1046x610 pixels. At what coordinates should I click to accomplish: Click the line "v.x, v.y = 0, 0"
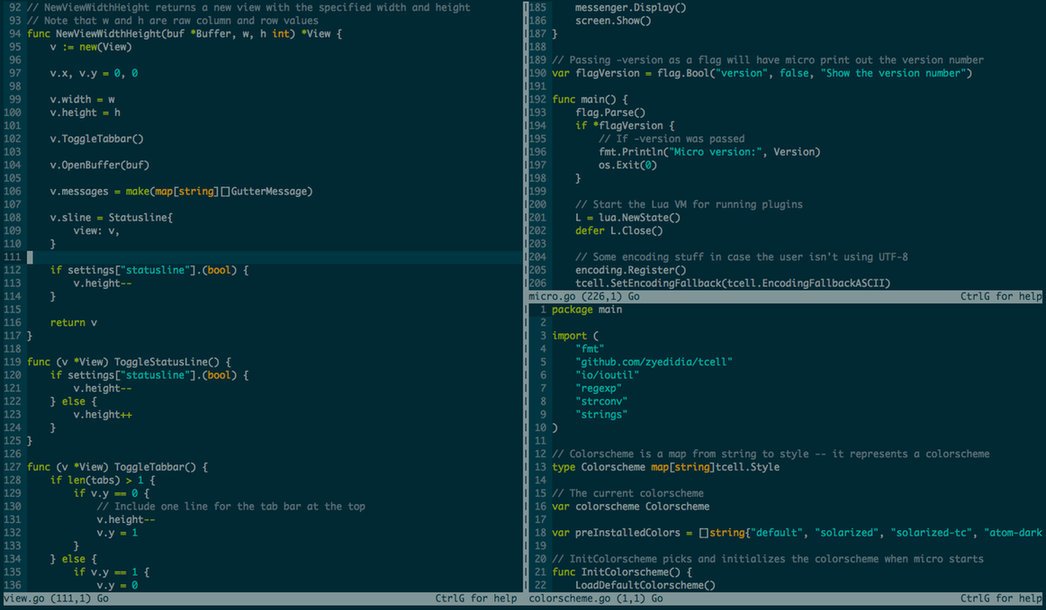click(x=93, y=73)
